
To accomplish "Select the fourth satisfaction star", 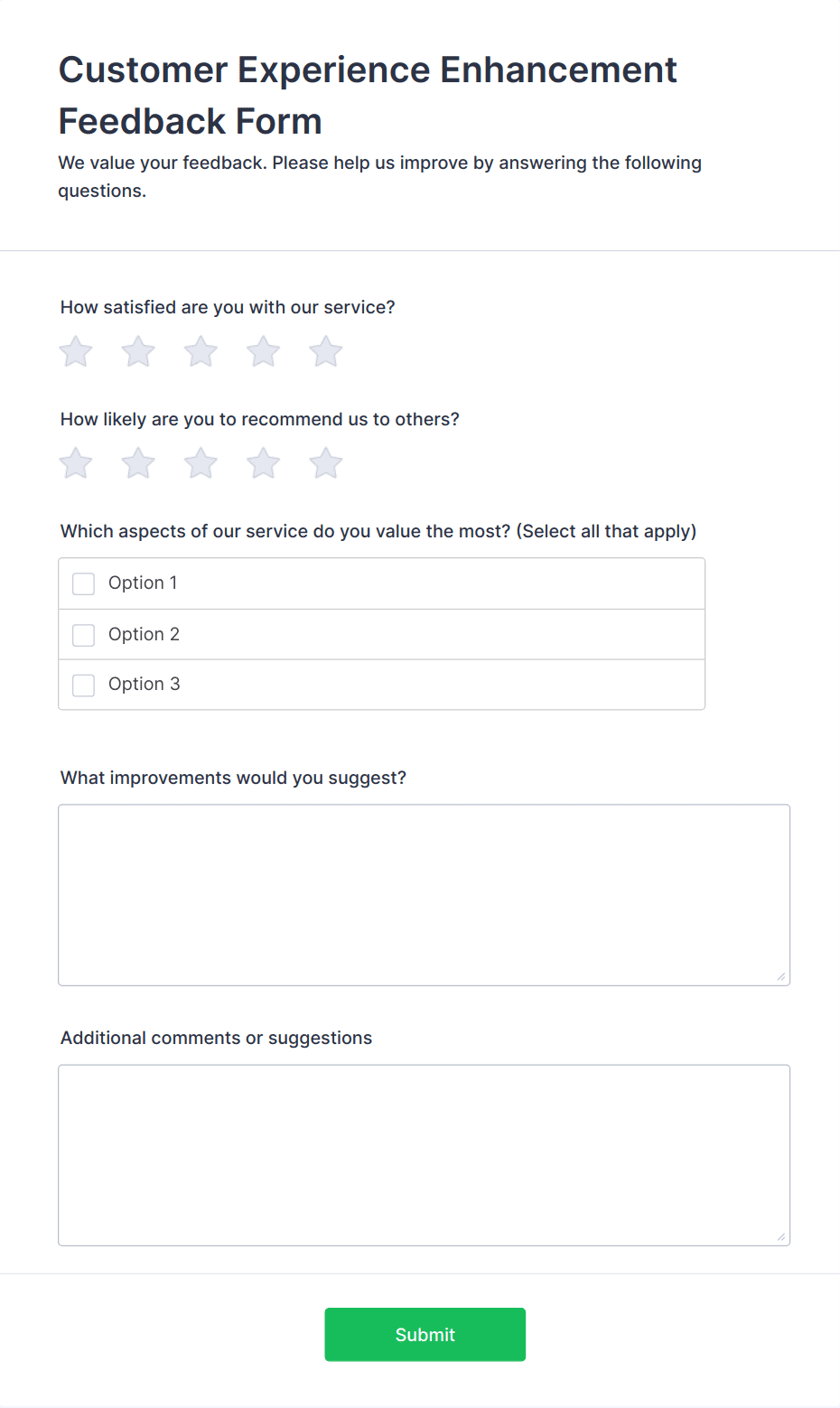I will pyautogui.click(x=262, y=351).
